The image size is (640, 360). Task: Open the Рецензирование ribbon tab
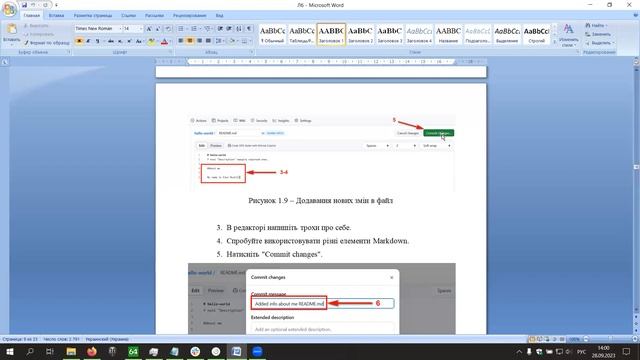[189, 16]
